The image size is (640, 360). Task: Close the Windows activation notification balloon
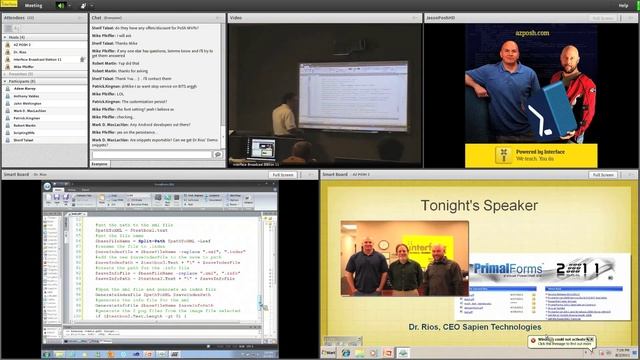pos(591,339)
